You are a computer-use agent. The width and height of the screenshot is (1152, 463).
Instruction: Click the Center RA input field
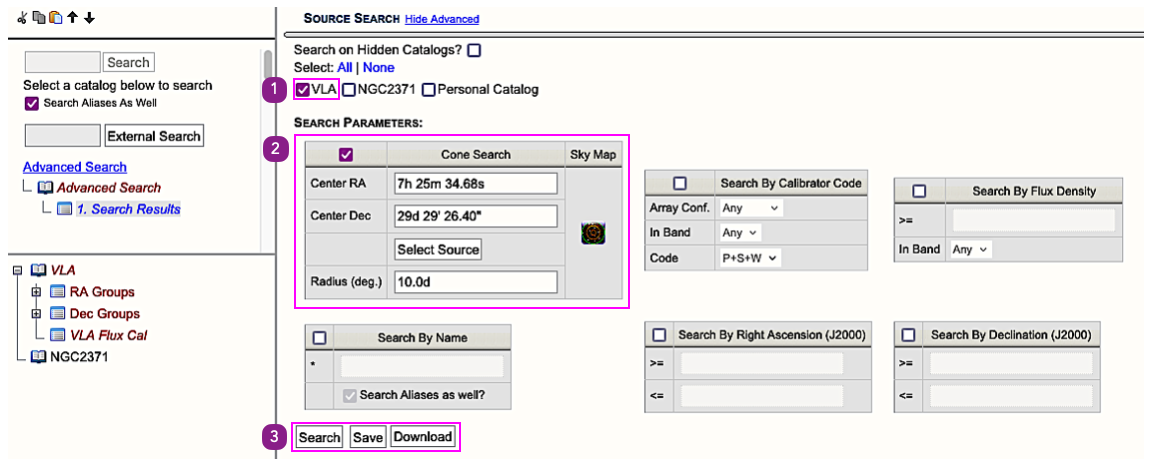point(475,184)
